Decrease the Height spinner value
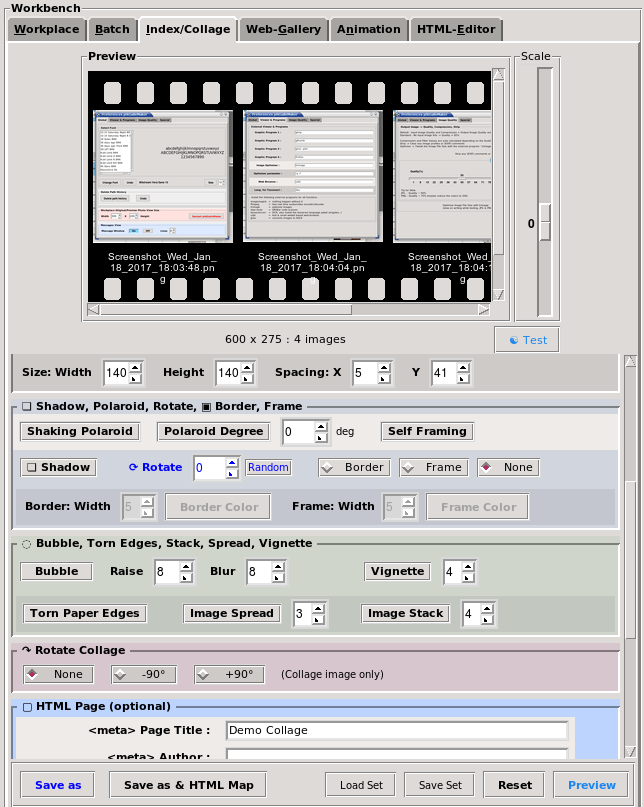 coord(248,378)
